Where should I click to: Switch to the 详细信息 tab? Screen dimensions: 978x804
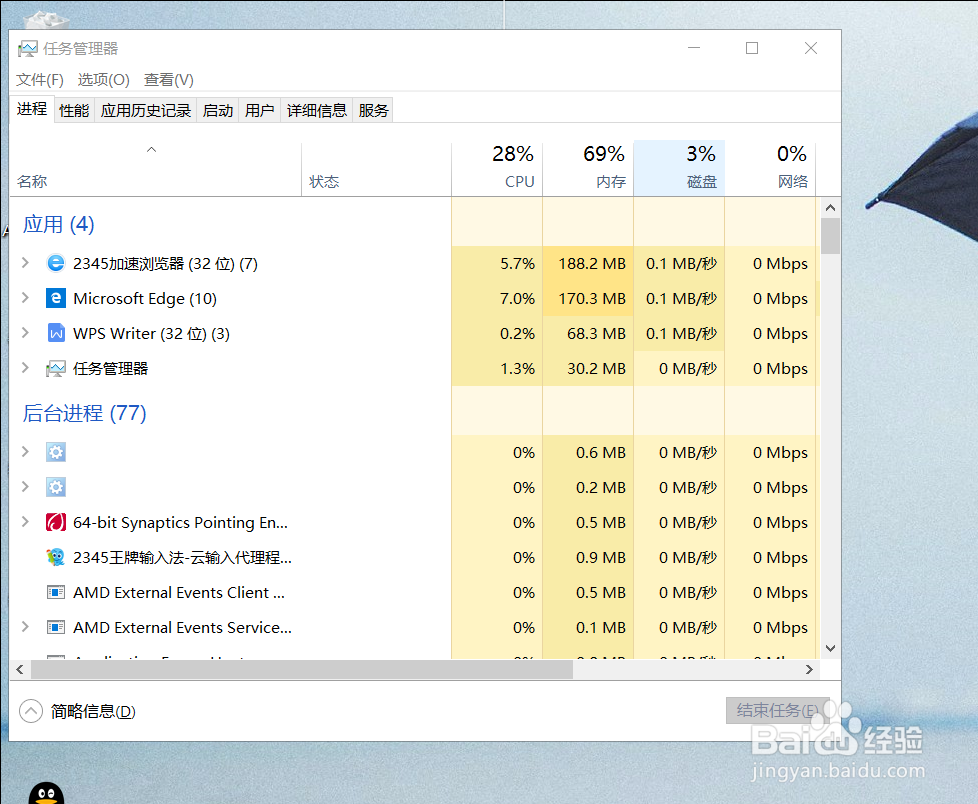[317, 110]
